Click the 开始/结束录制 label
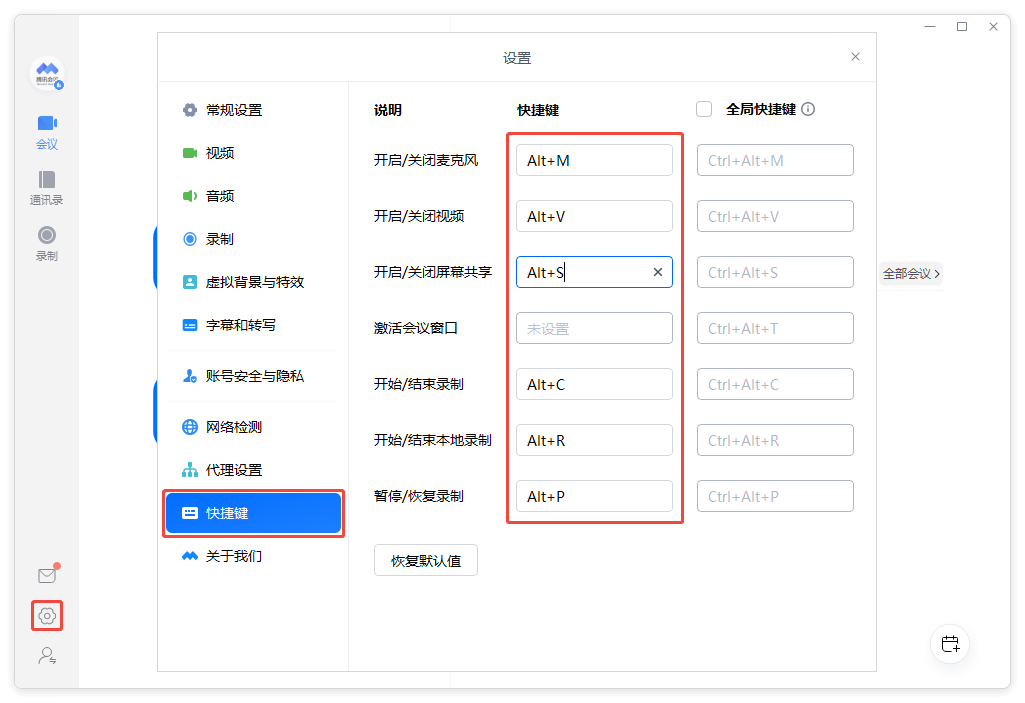1025x703 pixels. [x=419, y=385]
